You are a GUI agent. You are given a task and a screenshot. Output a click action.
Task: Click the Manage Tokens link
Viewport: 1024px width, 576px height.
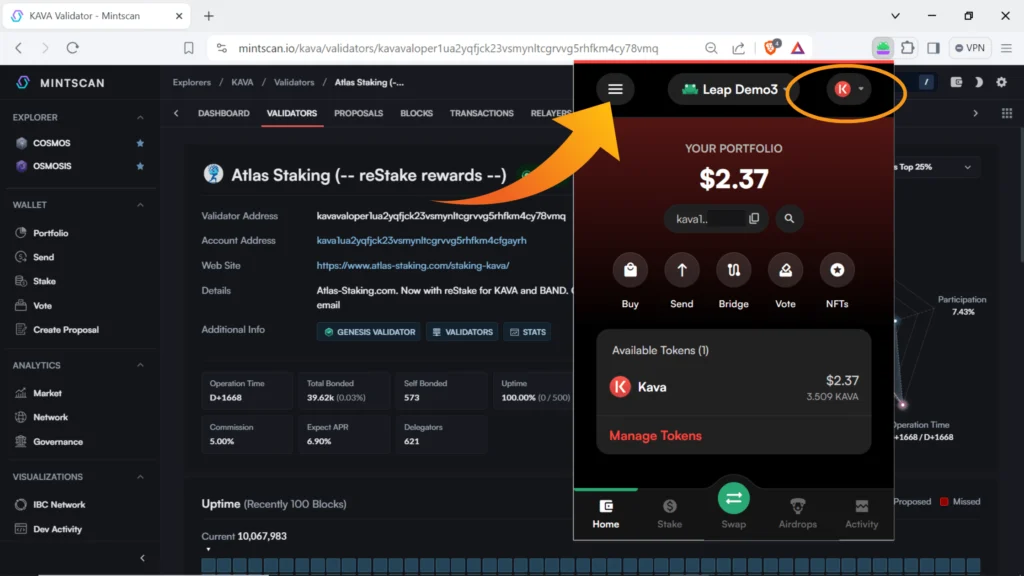655,436
